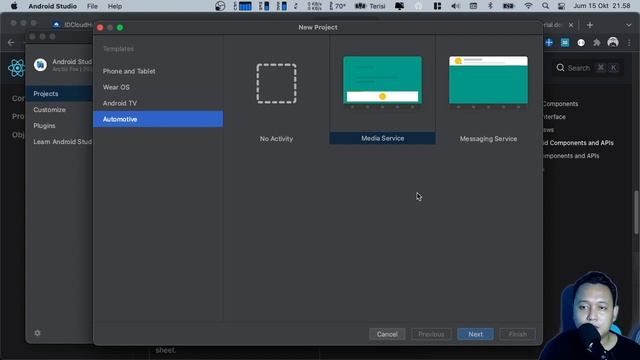Open the File menu

92,6
